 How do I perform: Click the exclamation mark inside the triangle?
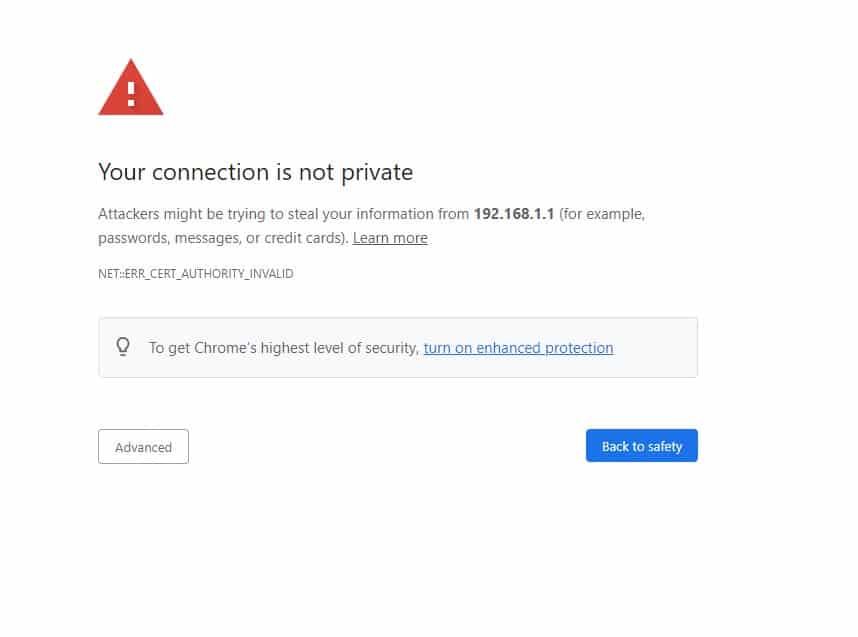(x=131, y=93)
